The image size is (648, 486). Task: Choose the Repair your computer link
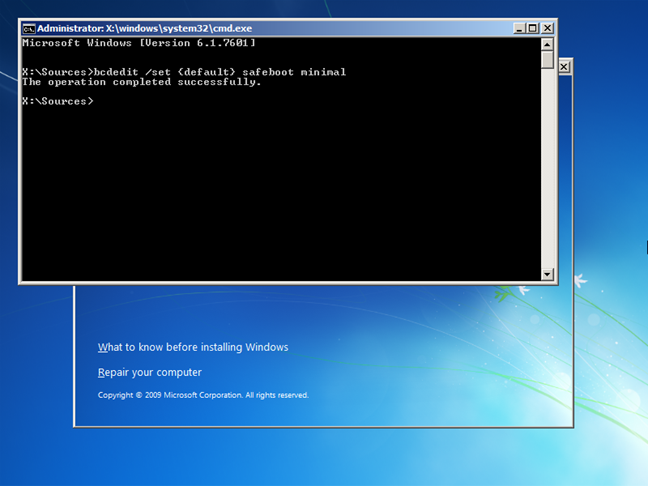tap(150, 373)
